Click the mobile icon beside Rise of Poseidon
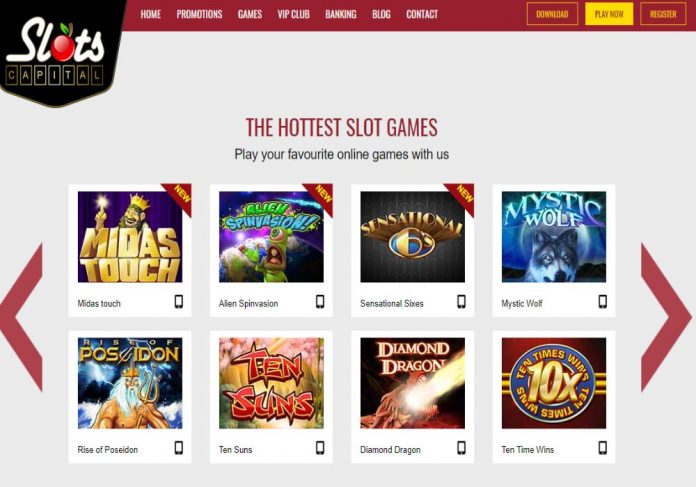696x487 pixels. tap(178, 447)
